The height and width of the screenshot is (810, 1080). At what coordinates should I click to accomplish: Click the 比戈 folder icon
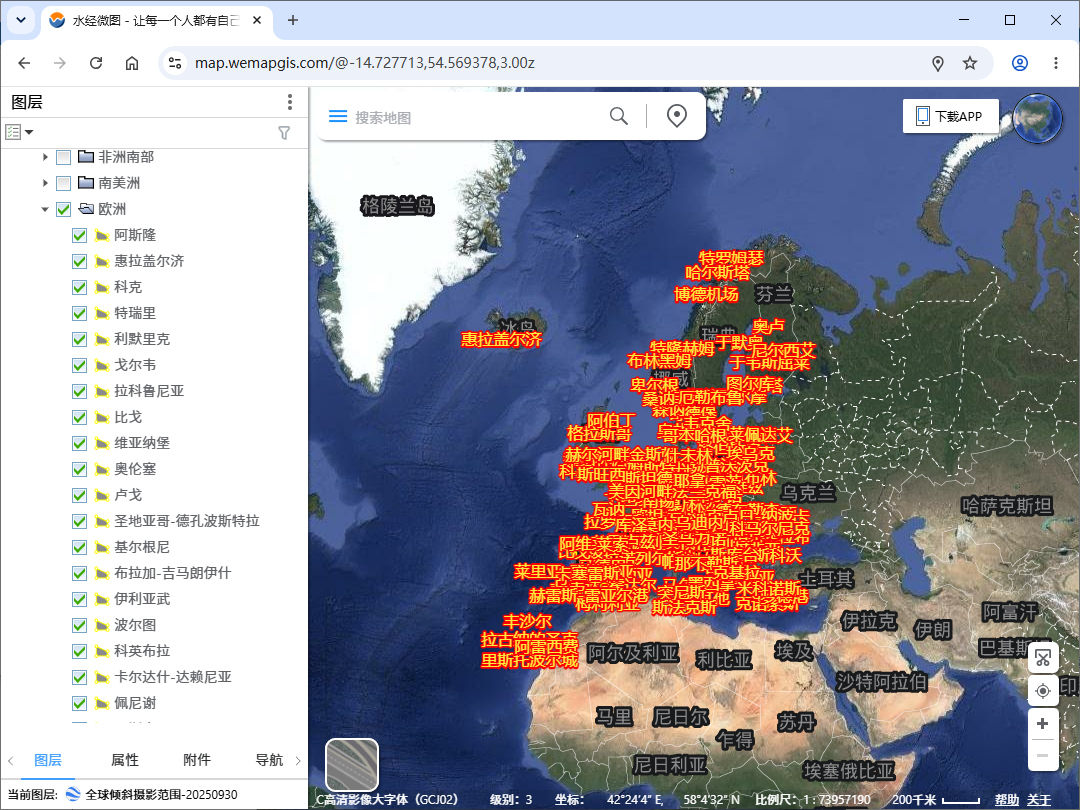(102, 418)
